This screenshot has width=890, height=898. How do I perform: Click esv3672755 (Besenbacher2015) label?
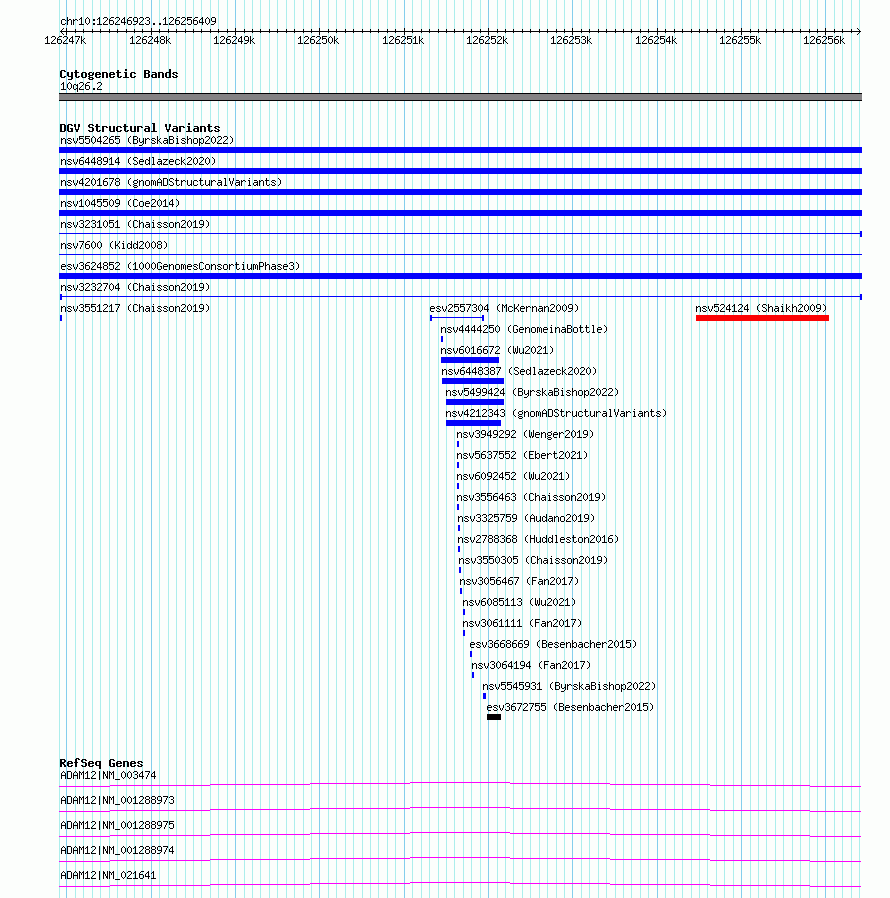pyautogui.click(x=570, y=707)
